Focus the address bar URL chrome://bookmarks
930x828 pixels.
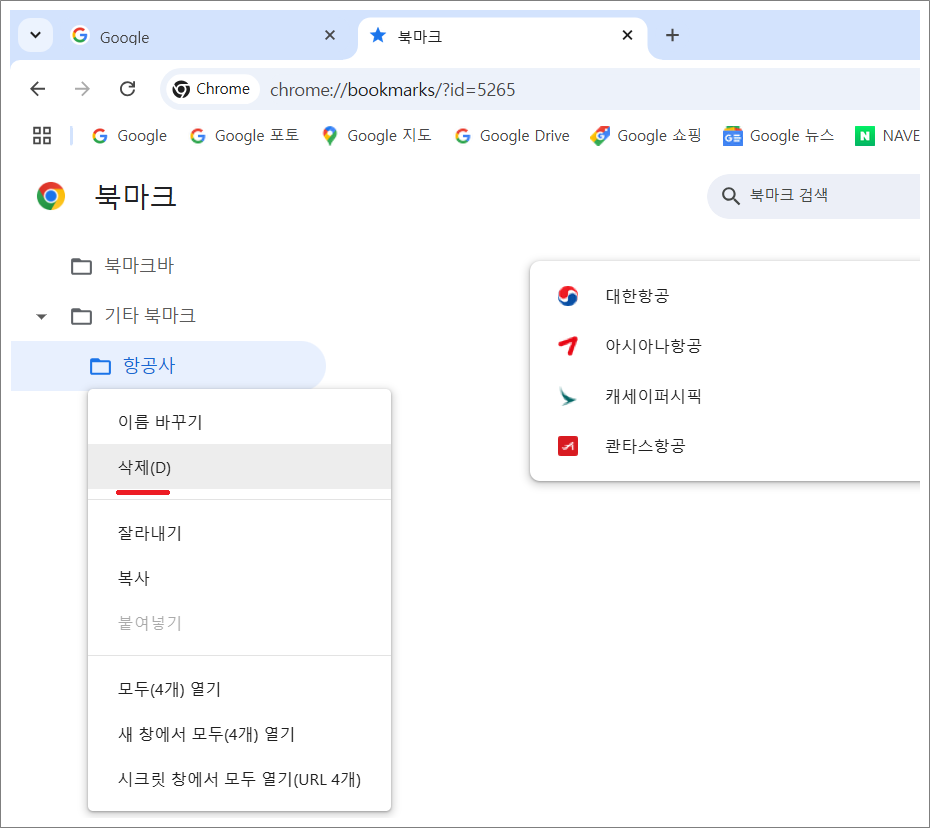coord(393,90)
